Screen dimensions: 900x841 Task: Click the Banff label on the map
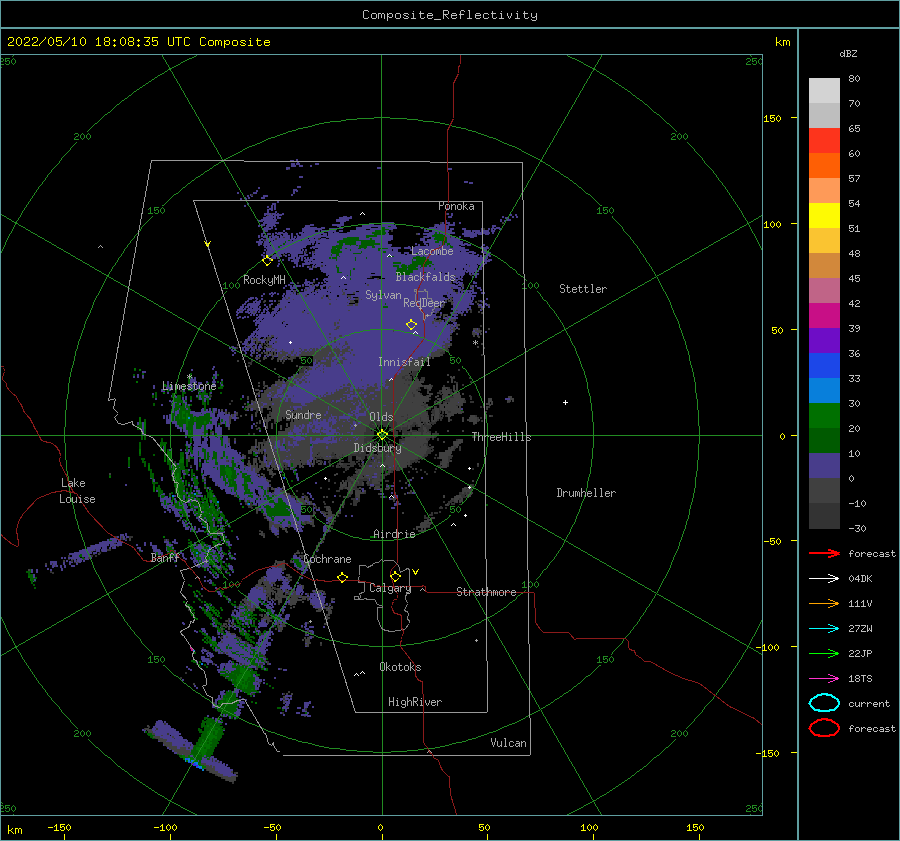point(165,557)
